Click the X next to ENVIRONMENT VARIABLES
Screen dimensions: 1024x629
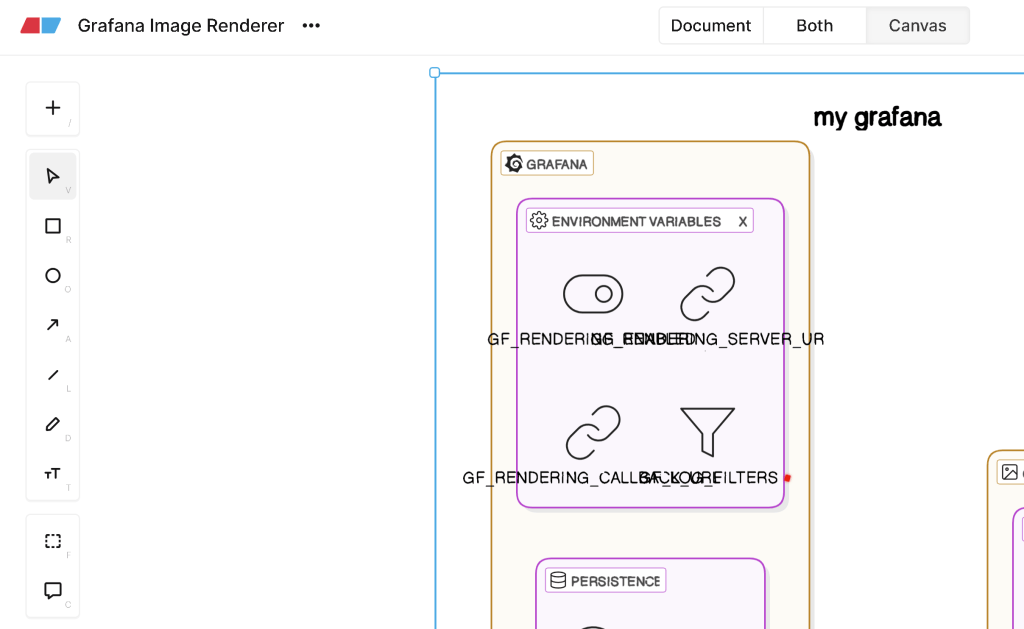pyautogui.click(x=743, y=221)
